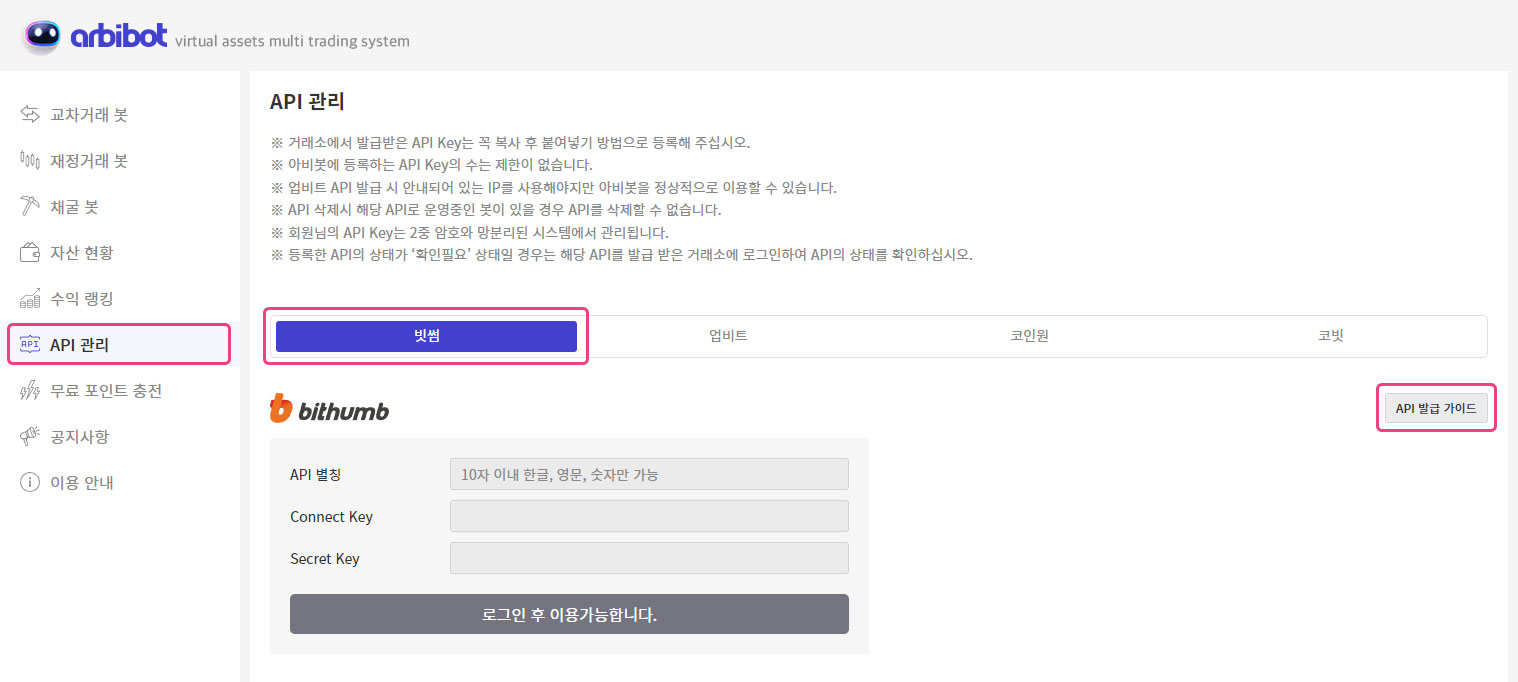The height and width of the screenshot is (682, 1518).
Task: Select the 빗썸 exchange tab
Action: [x=426, y=336]
